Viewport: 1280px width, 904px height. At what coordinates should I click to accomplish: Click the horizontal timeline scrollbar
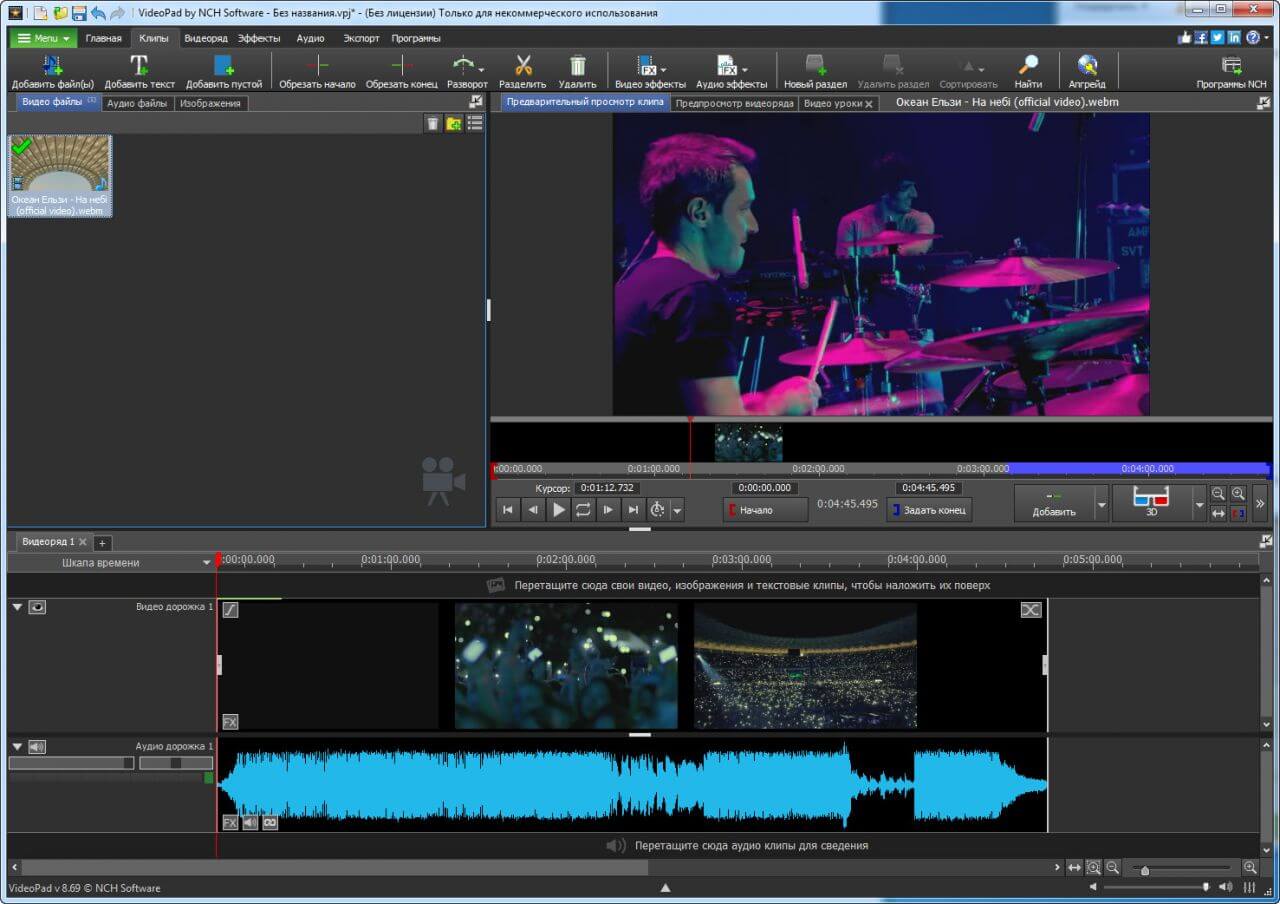coord(334,868)
